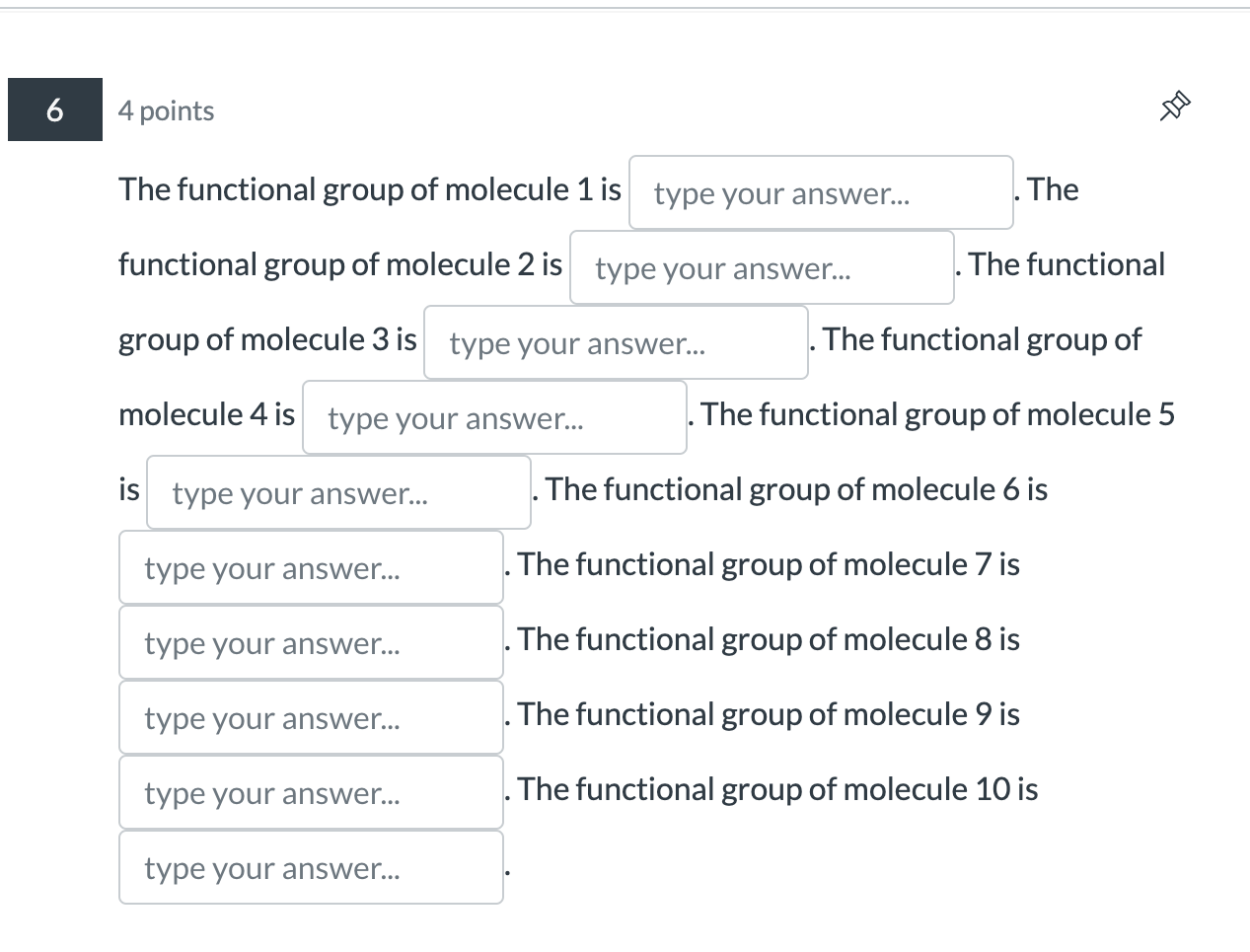Click the answer field for molecule 8
Screen dimensions: 1250x952
click(311, 717)
